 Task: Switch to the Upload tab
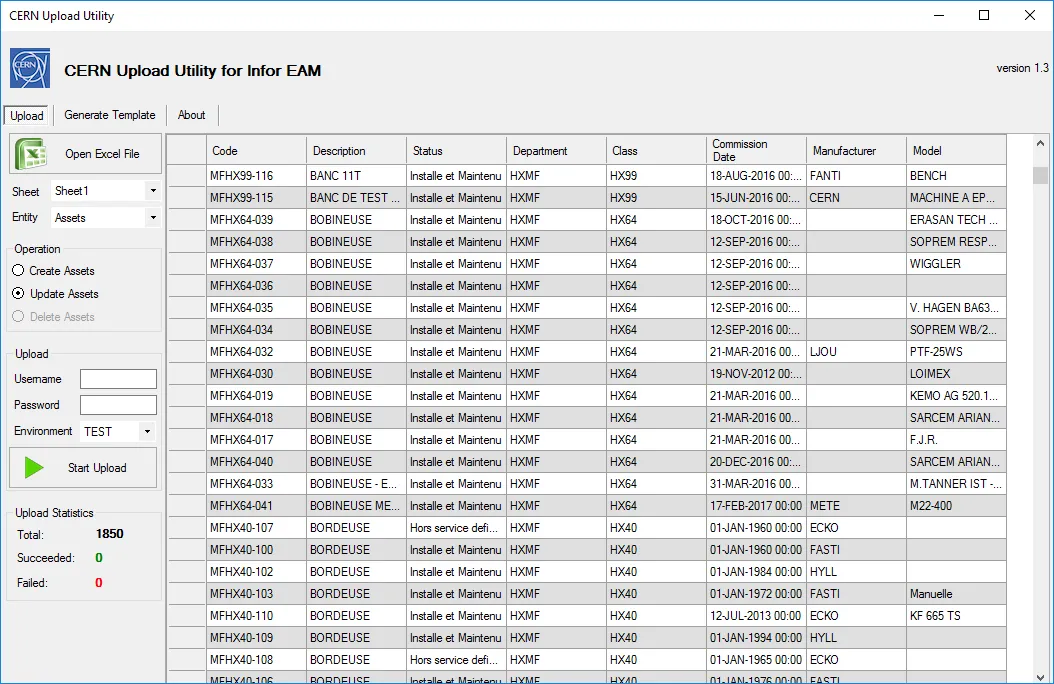[27, 116]
